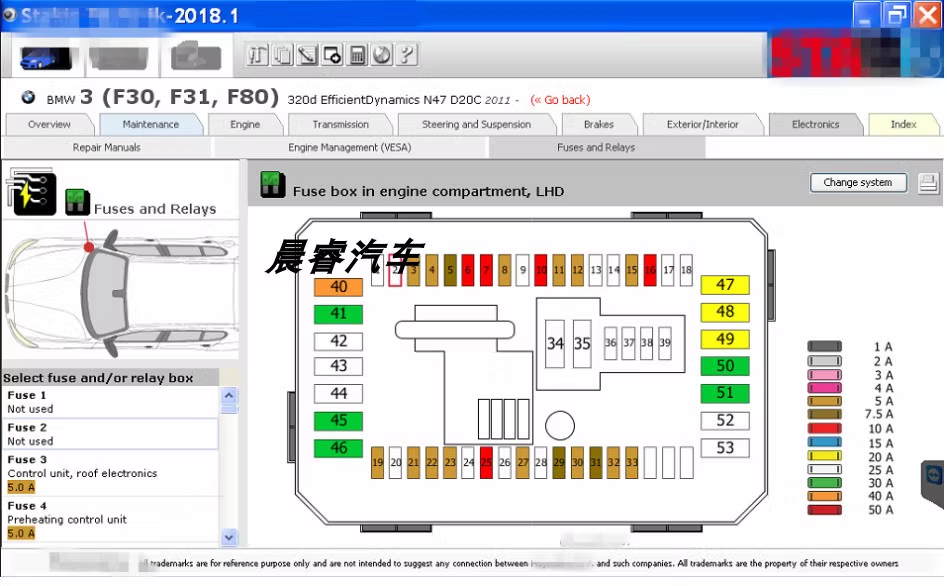Image resolution: width=947 pixels, height=586 pixels.
Task: Switch to the Exterior/Interior tab
Action: coord(703,124)
